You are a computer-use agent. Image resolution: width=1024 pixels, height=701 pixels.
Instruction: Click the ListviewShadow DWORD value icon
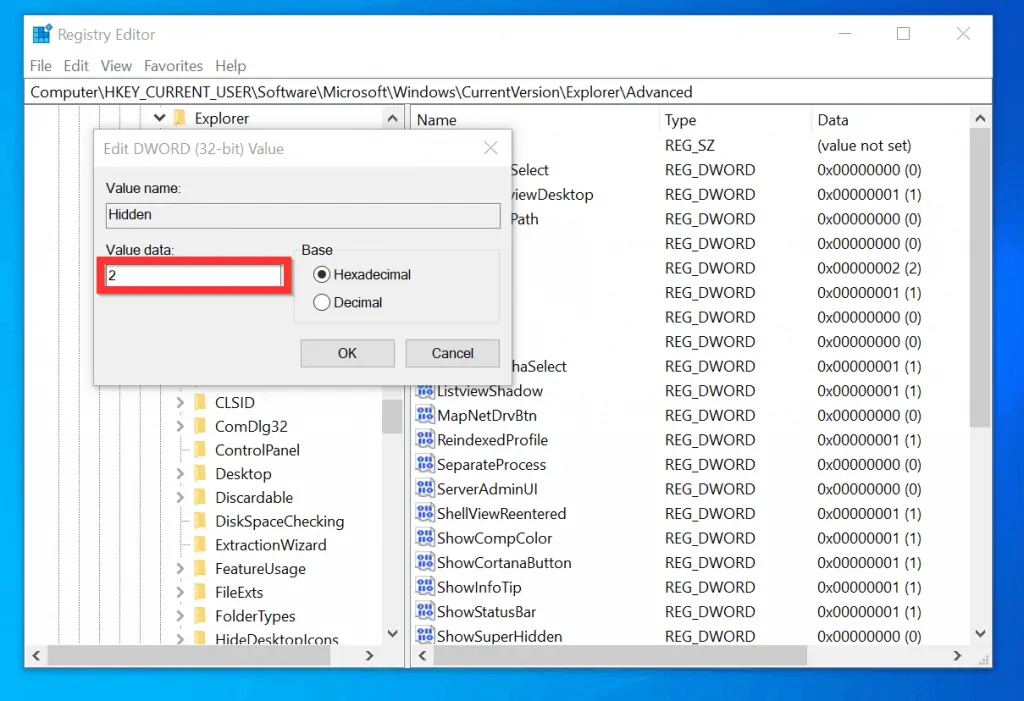[x=425, y=391]
